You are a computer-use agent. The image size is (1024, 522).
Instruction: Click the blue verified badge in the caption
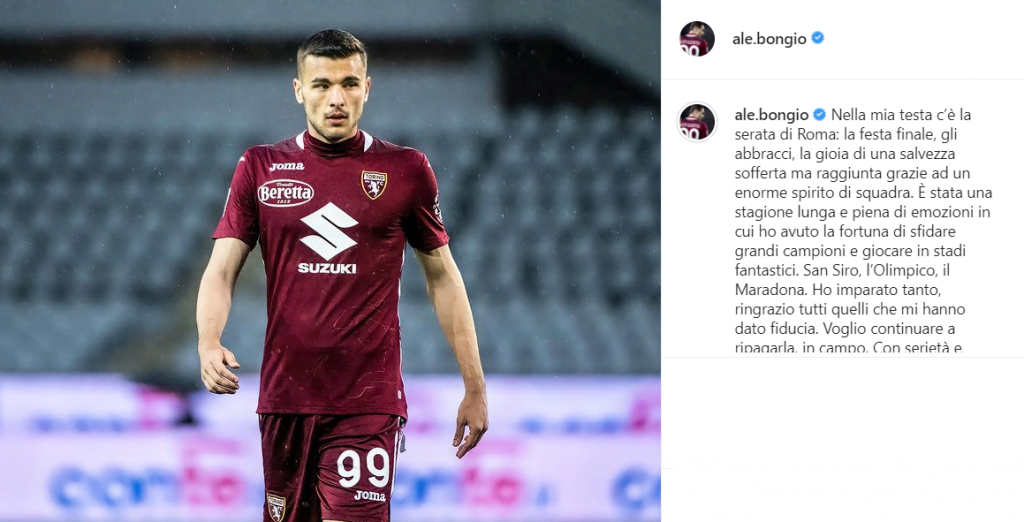819,115
